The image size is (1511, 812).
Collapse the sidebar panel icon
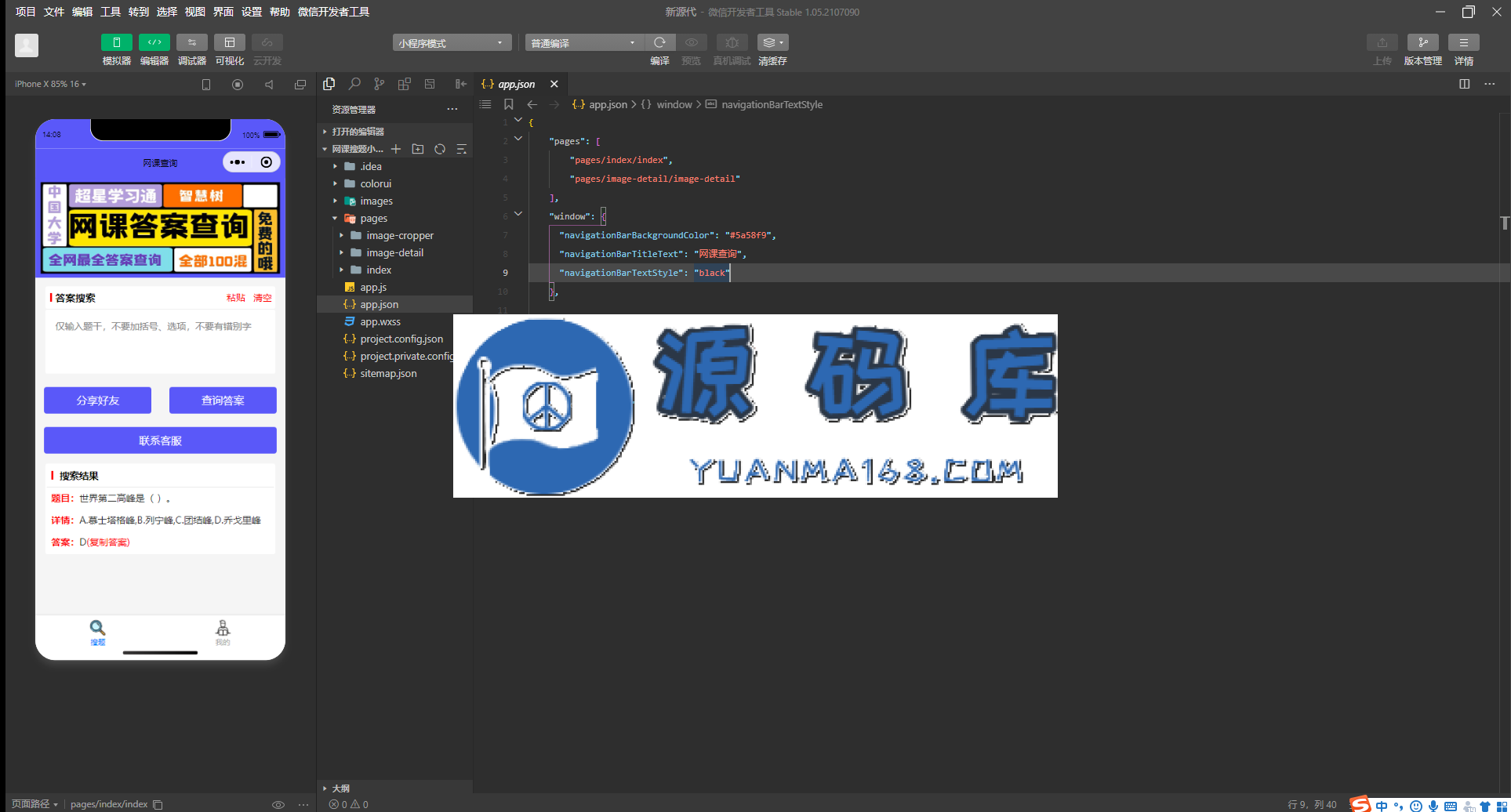coord(461,84)
